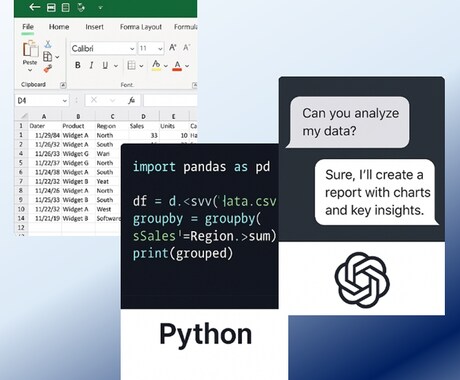Toggle Bold formatting
The height and width of the screenshot is (380, 460).
[78, 65]
